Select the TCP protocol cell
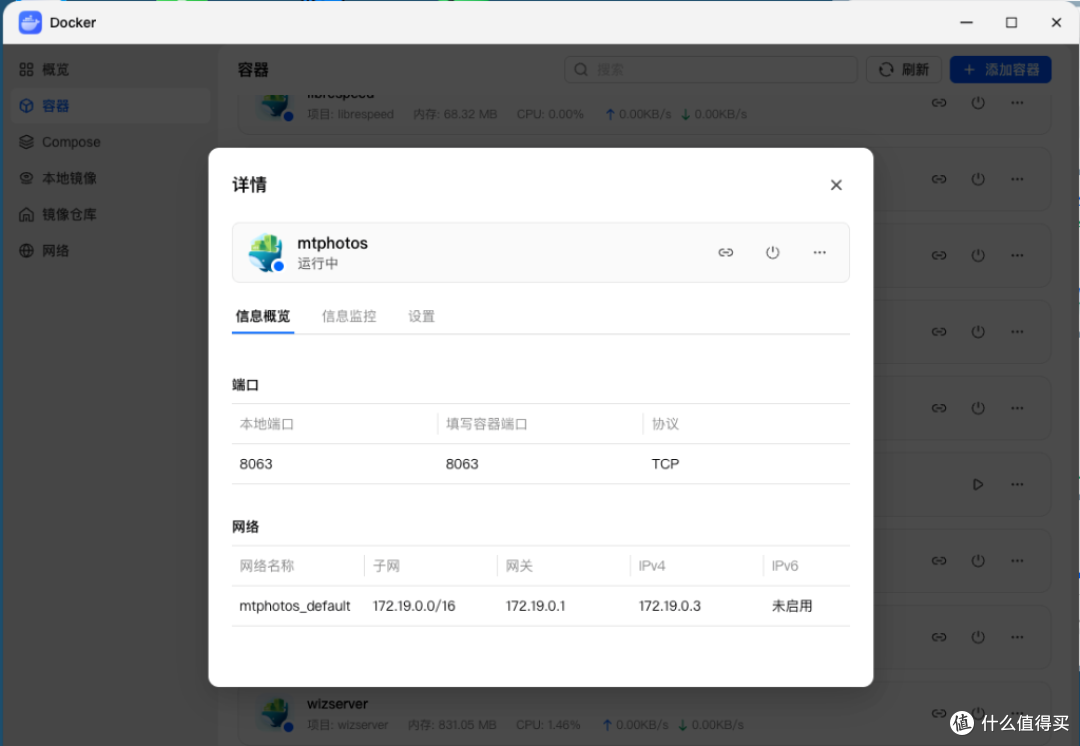Image resolution: width=1080 pixels, height=746 pixels. (665, 464)
